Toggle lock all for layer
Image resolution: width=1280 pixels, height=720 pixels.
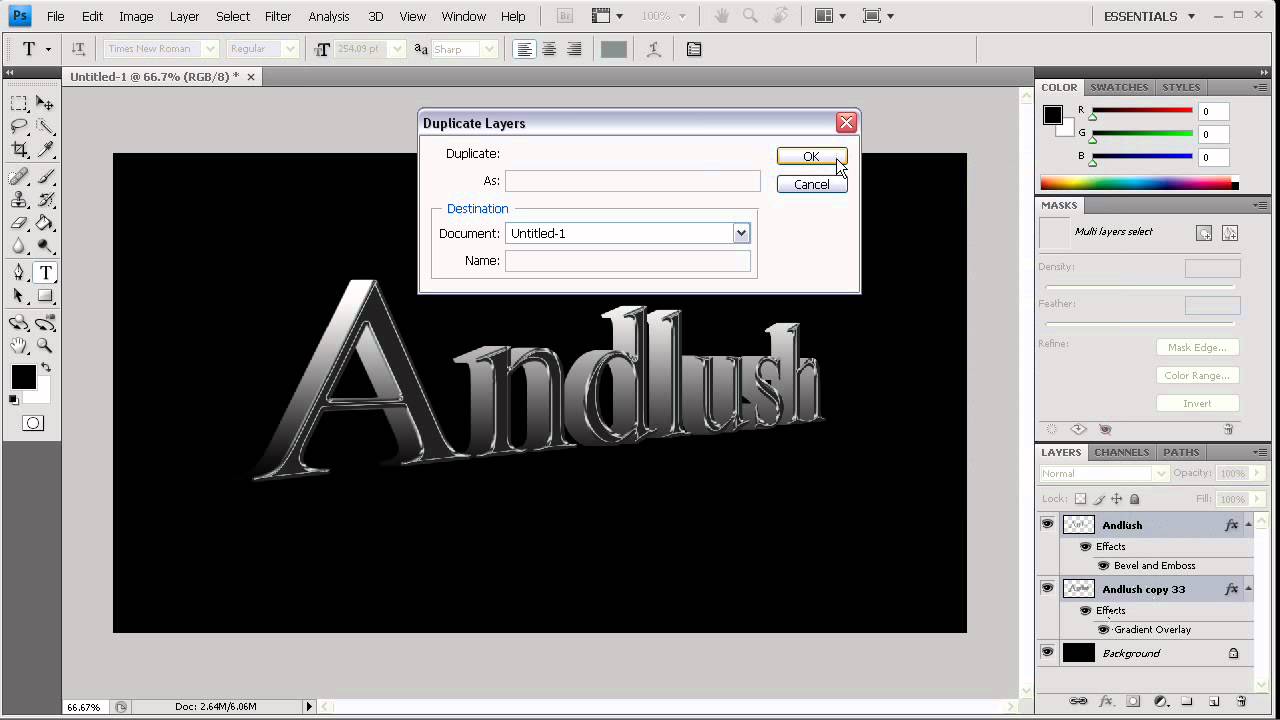pos(1134,499)
